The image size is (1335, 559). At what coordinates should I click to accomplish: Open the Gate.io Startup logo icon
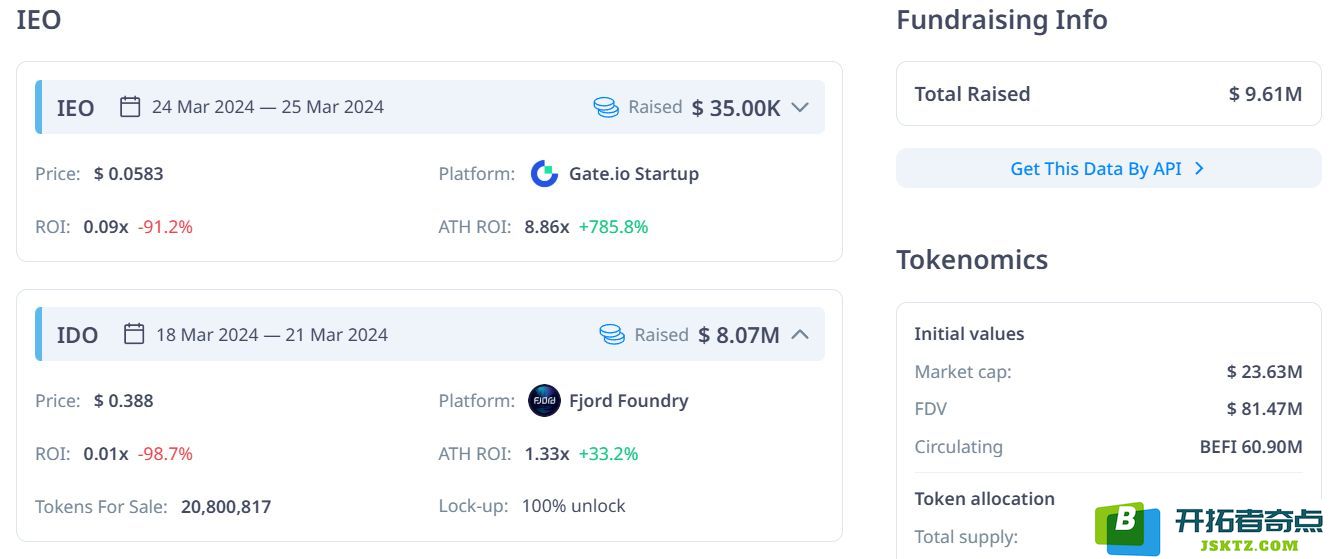544,174
